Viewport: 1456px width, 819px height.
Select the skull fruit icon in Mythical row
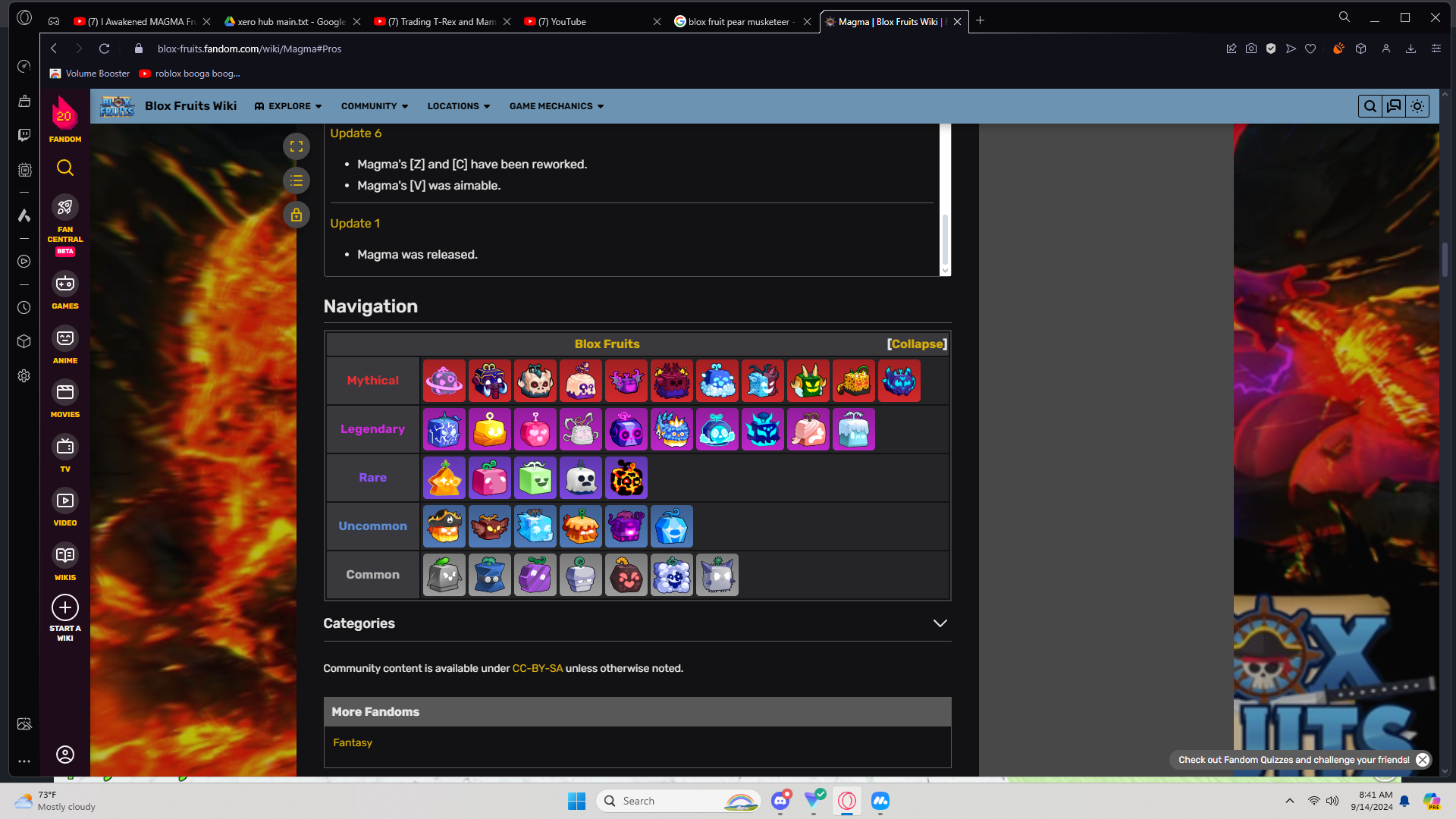click(x=535, y=381)
